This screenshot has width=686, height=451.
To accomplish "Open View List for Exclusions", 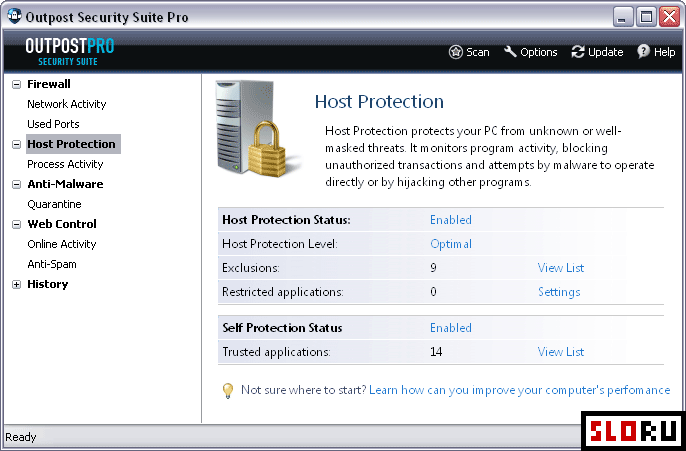I will 560,268.
